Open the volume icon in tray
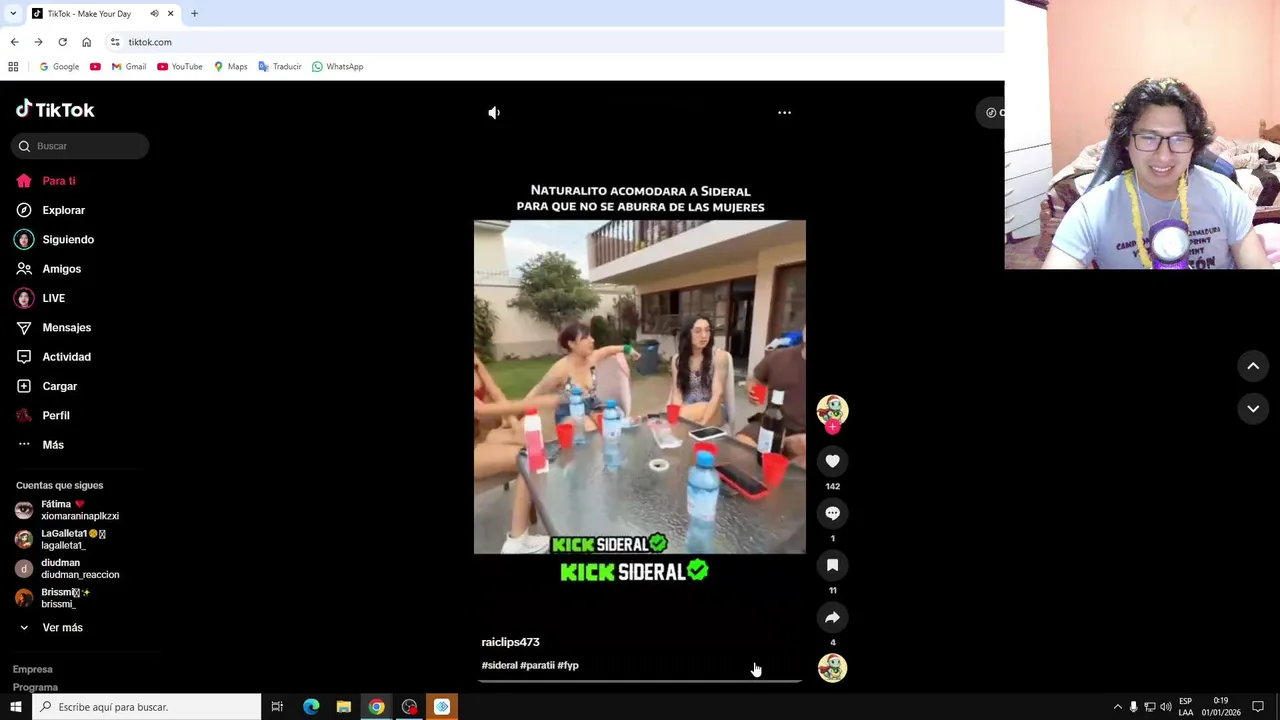The width and height of the screenshot is (1280, 720). click(x=1166, y=707)
